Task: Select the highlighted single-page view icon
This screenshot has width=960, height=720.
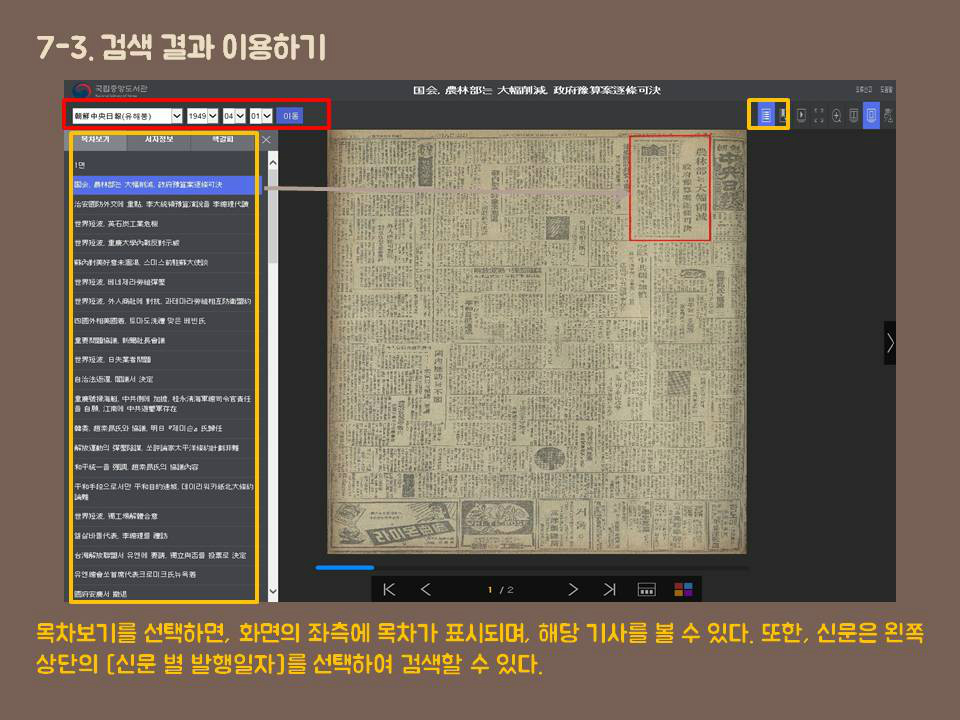Action: 871,115
